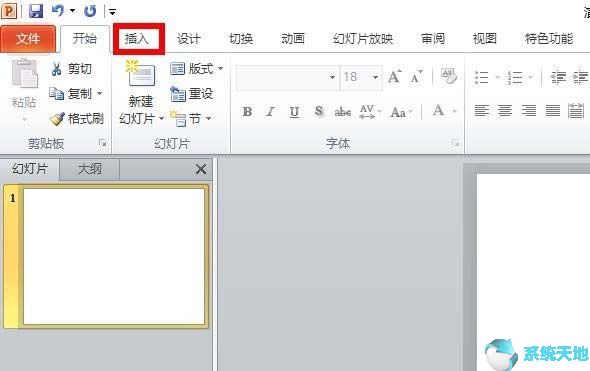The width and height of the screenshot is (590, 371).
Task: Switch to the 切换 tab
Action: pyautogui.click(x=241, y=38)
